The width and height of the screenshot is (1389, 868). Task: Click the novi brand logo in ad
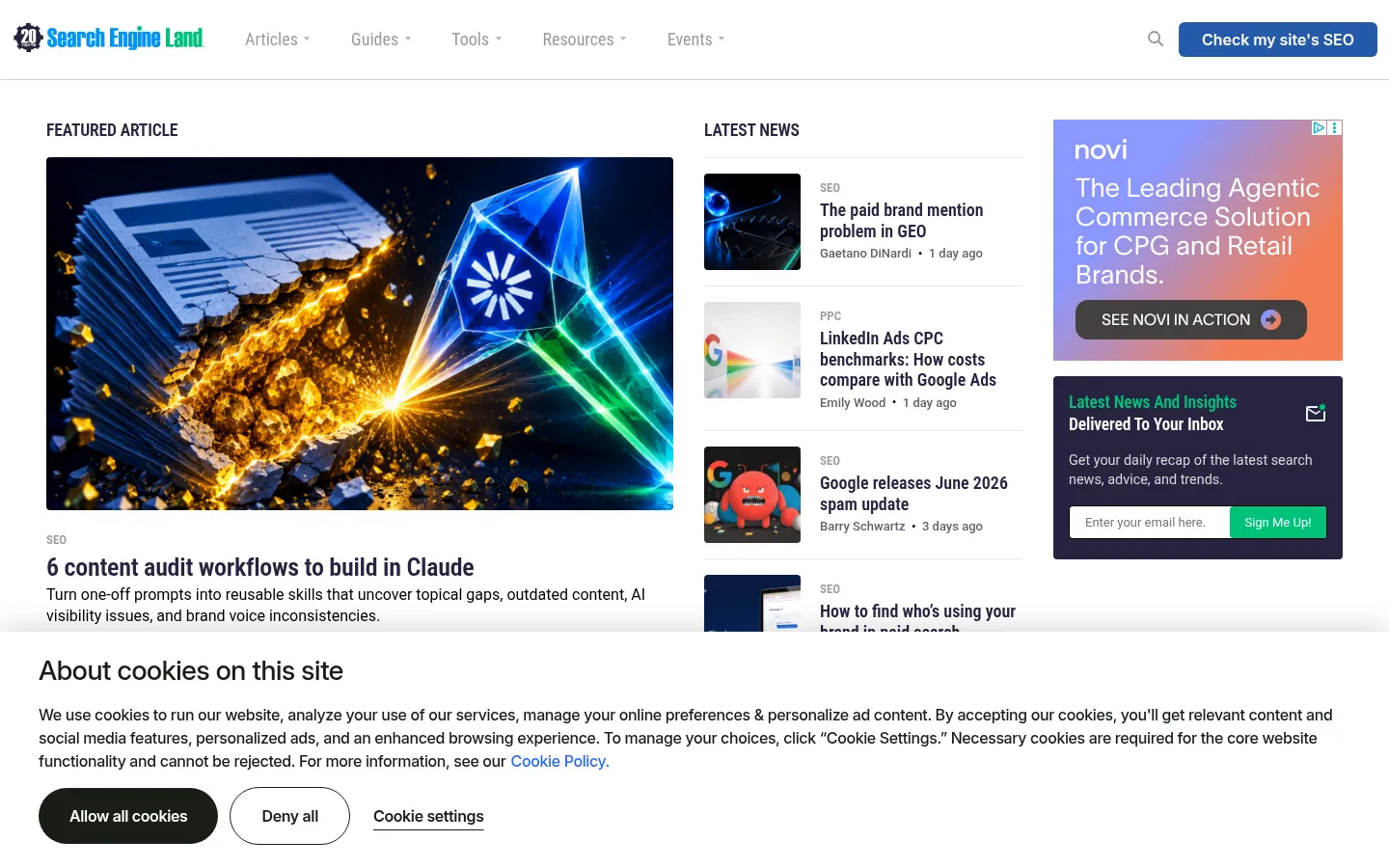1101,150
